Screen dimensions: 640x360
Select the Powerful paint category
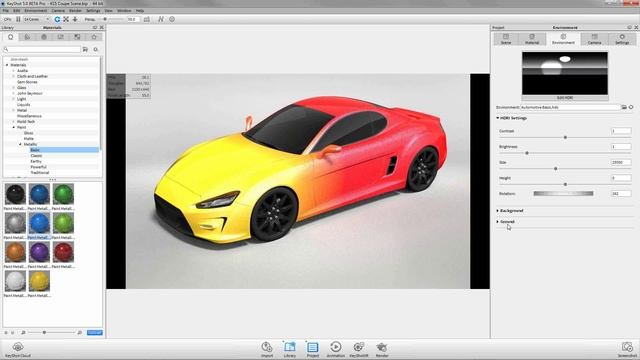[x=38, y=167]
